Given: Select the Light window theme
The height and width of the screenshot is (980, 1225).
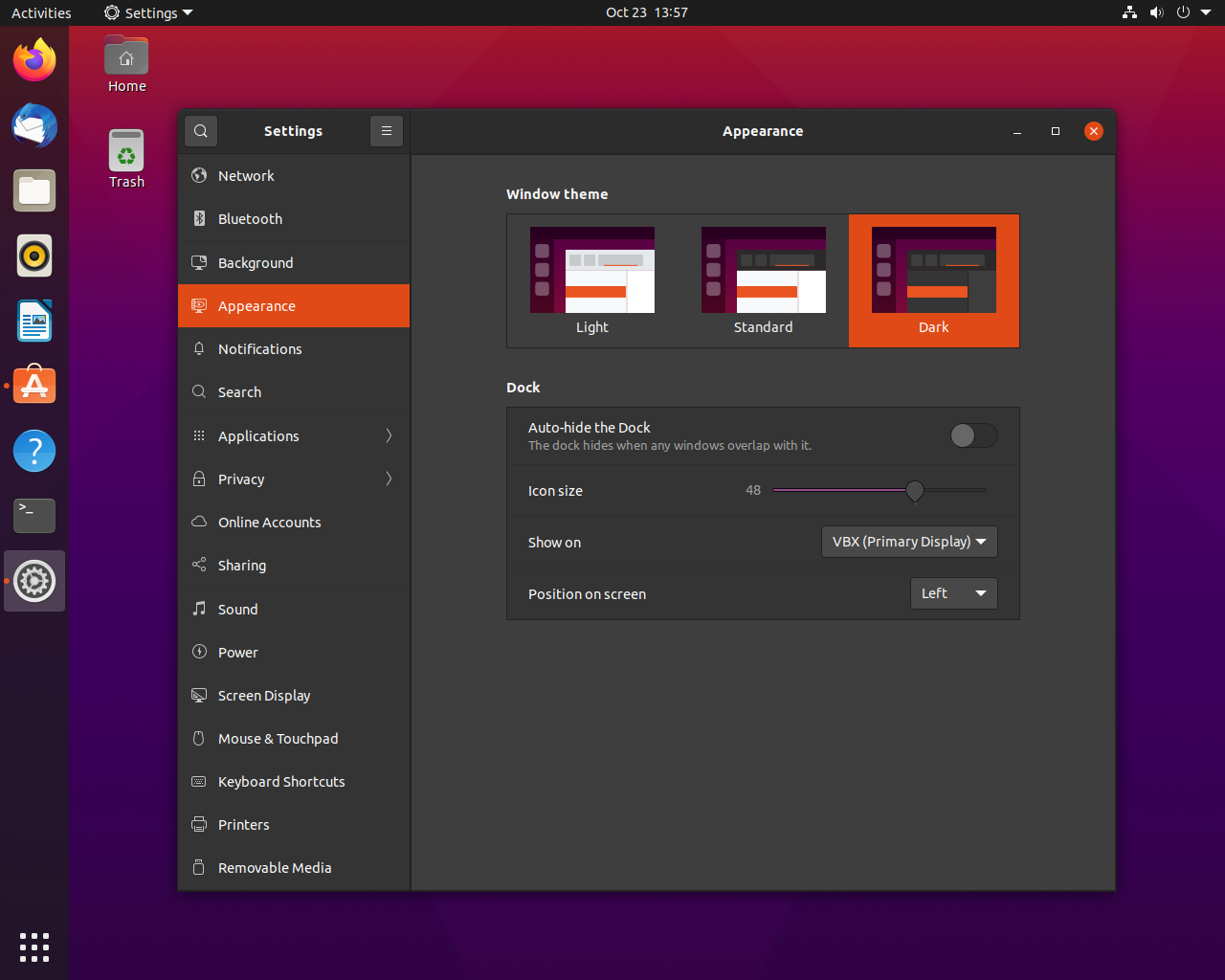Looking at the screenshot, I should point(592,280).
